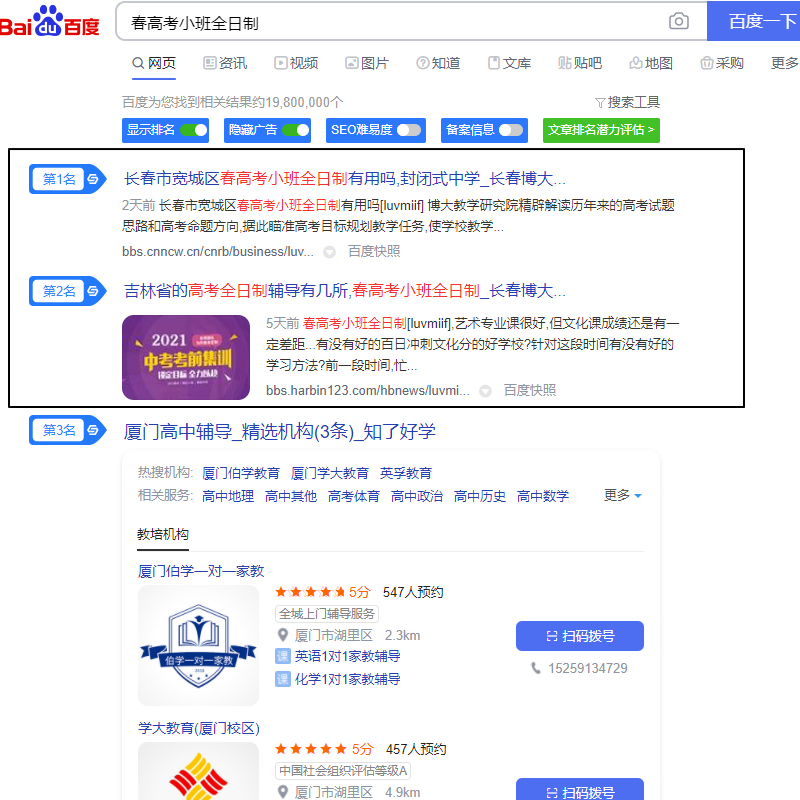Screen dimensions: 800x800
Task: Select 高中政治 related service
Action: pos(417,496)
